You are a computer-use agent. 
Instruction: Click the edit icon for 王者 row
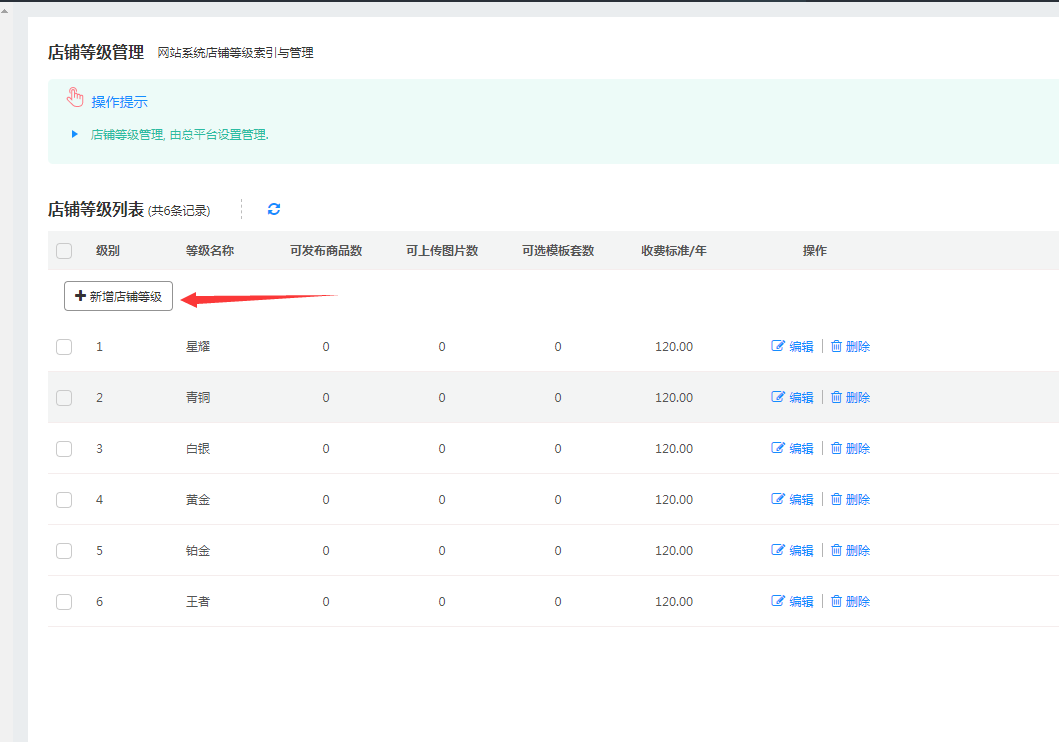pos(778,601)
